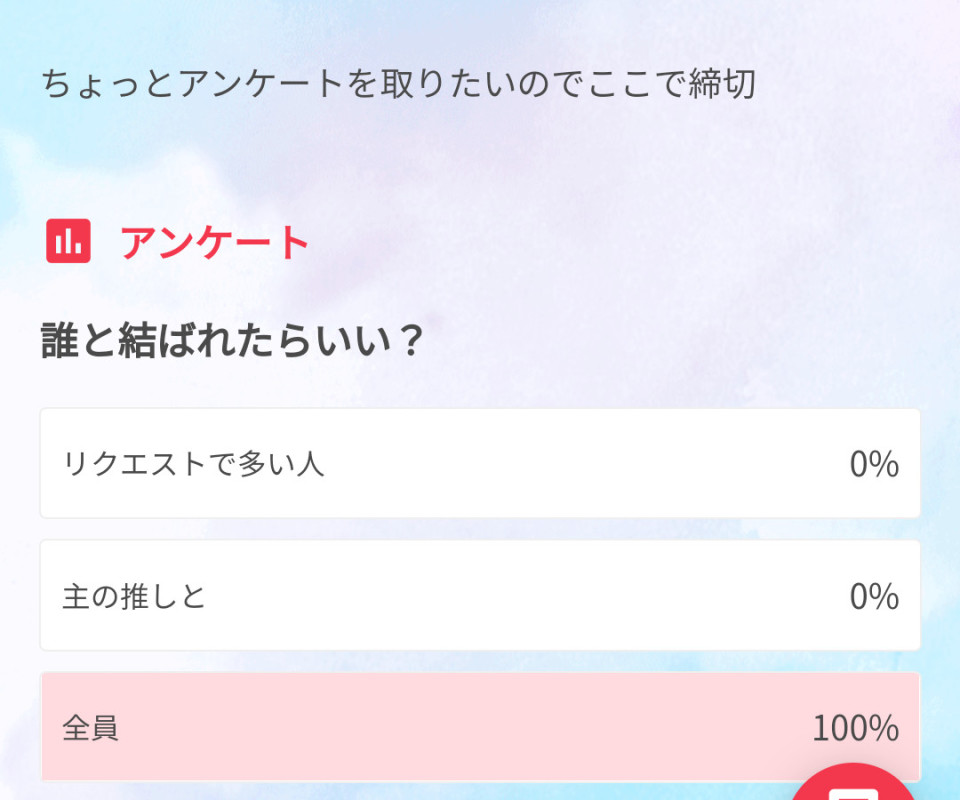This screenshot has width=960, height=800.
Task: Tap the question 誰と結ばれたらいい？
Action: pyautogui.click(x=232, y=340)
